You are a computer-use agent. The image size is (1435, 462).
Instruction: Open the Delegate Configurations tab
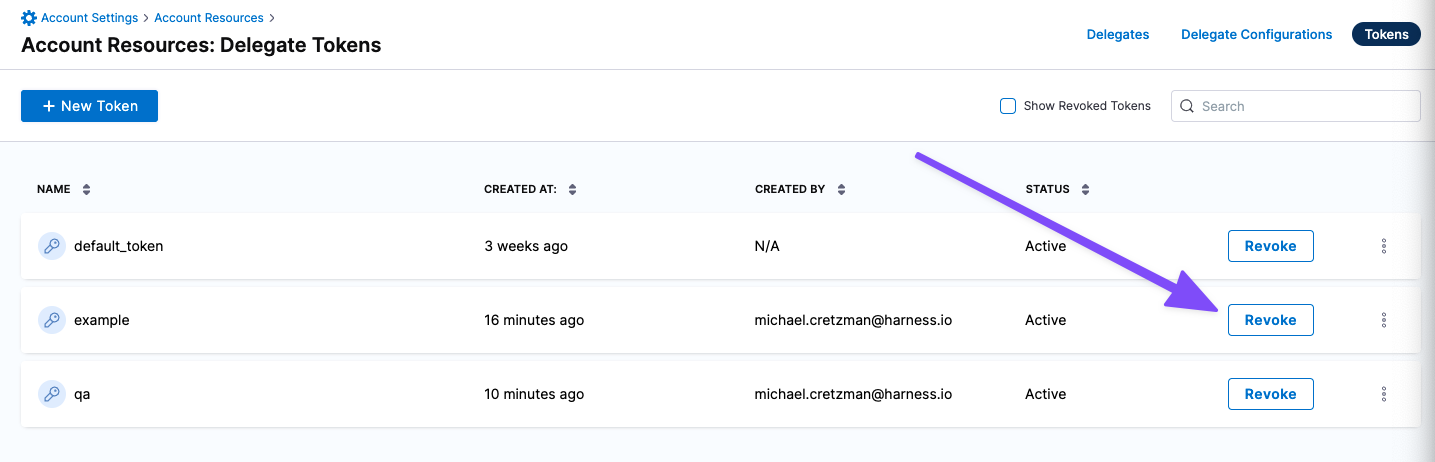pos(1256,34)
